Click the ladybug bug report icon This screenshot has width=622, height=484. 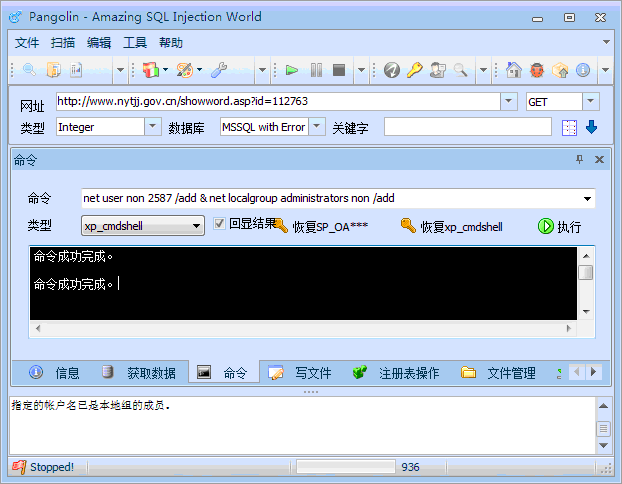pyautogui.click(x=537, y=70)
